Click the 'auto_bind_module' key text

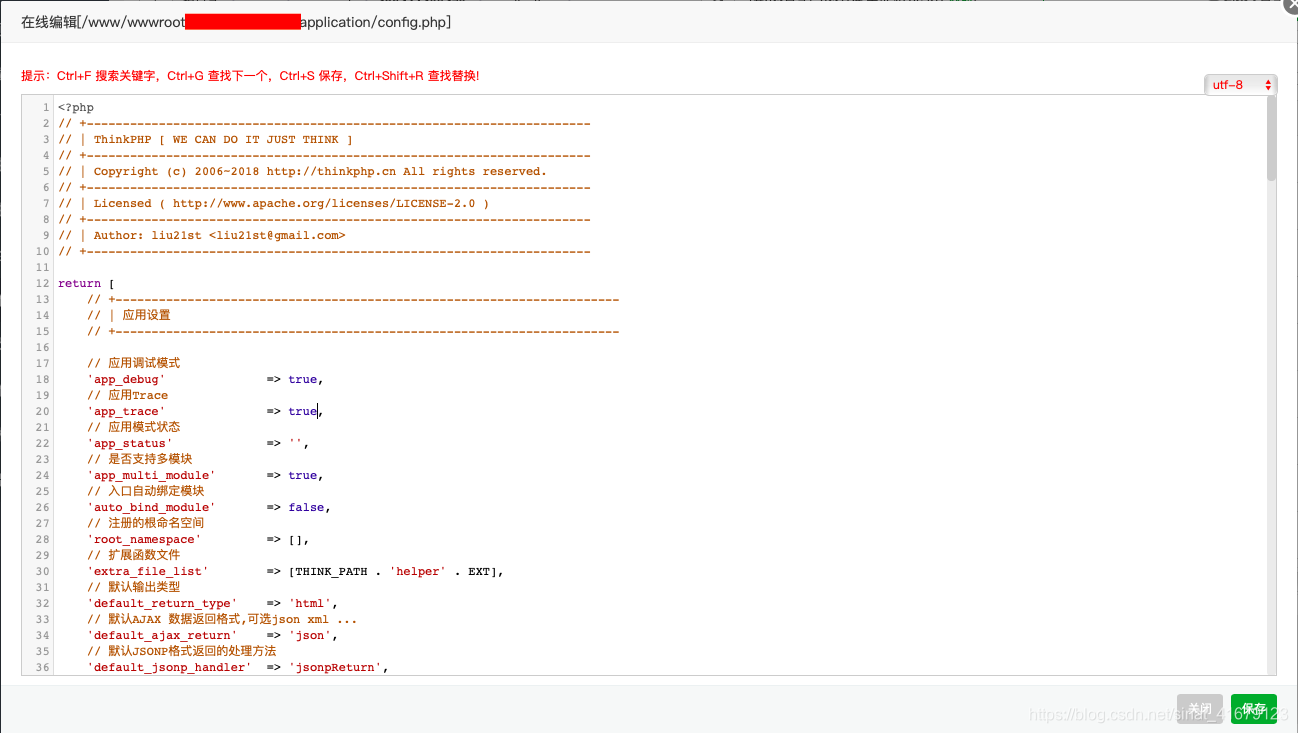151,507
